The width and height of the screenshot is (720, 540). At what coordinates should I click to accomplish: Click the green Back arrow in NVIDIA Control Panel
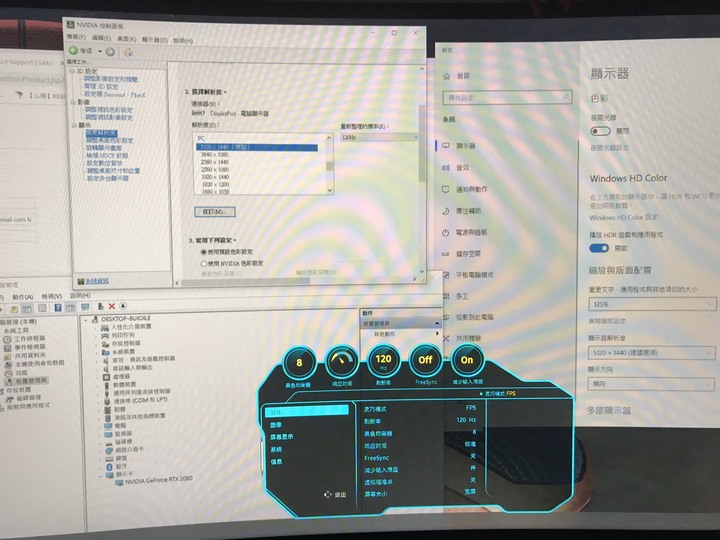pyautogui.click(x=73, y=50)
